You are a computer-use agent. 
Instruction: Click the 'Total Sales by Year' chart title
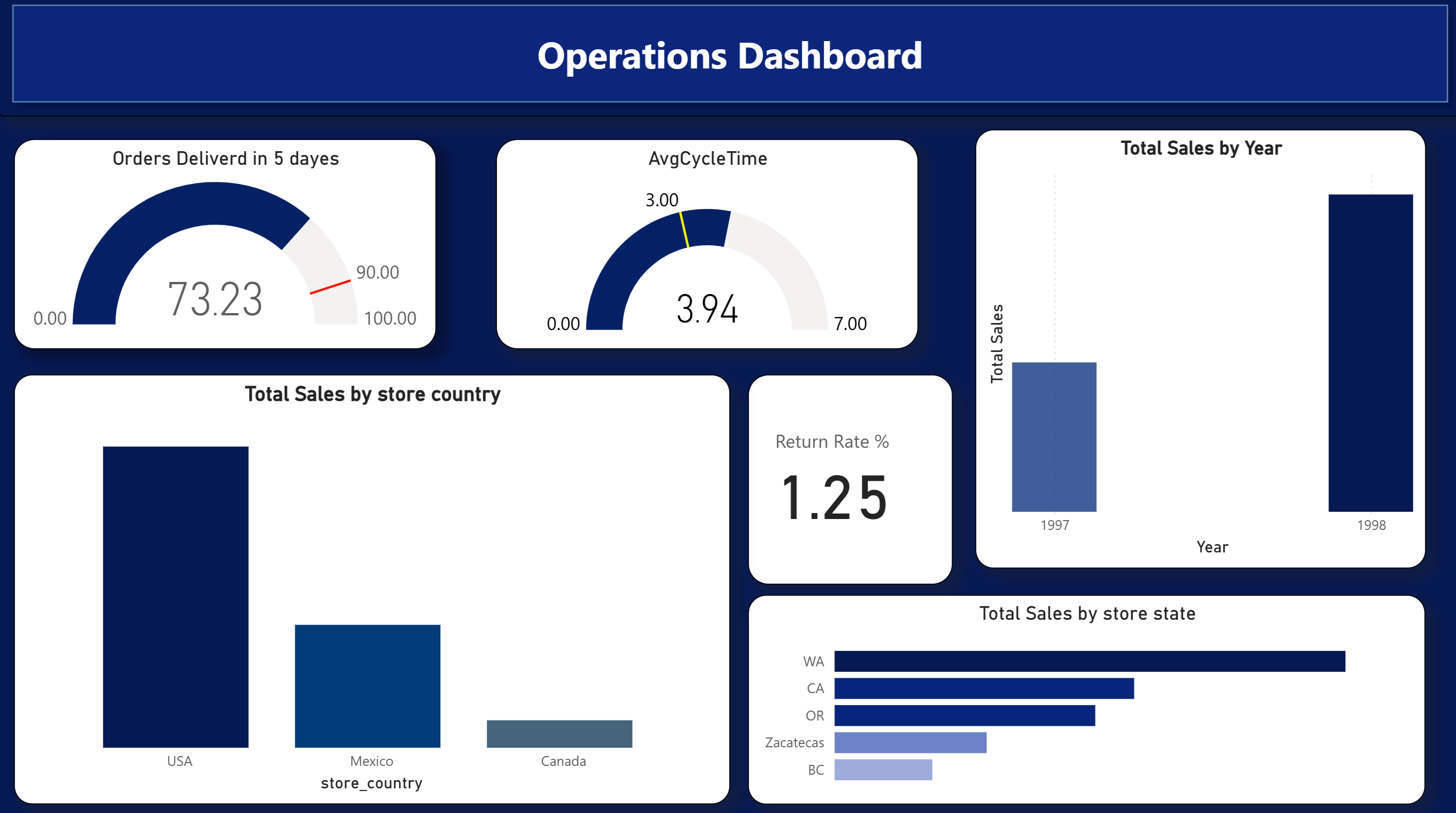[x=1201, y=148]
